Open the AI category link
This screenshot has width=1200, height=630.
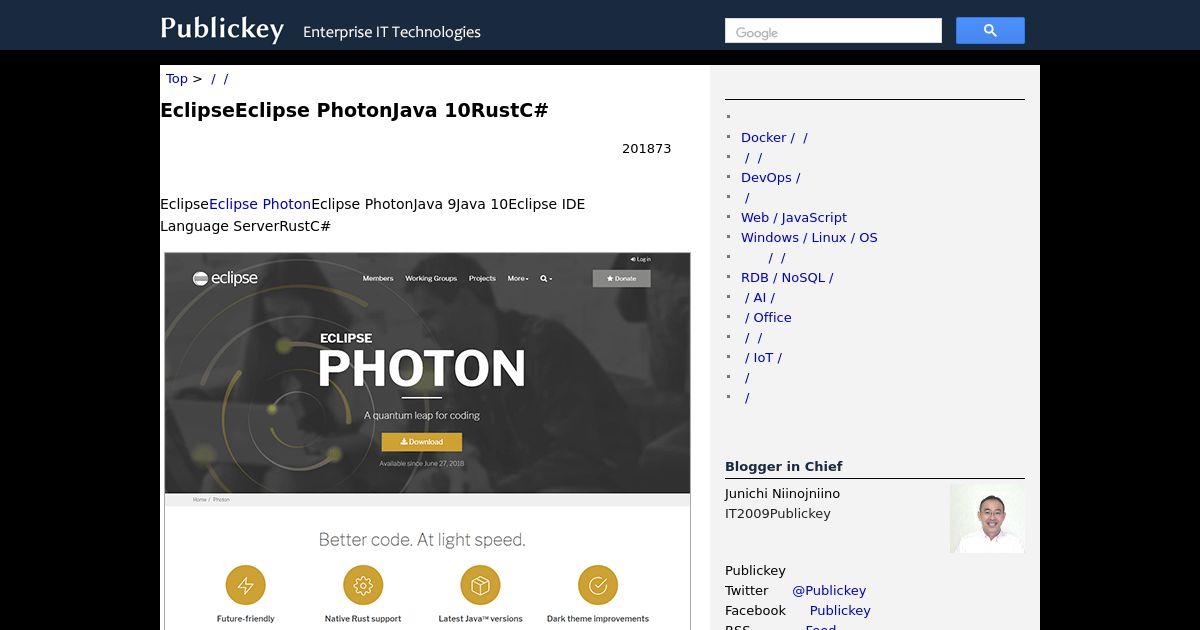[x=760, y=297]
